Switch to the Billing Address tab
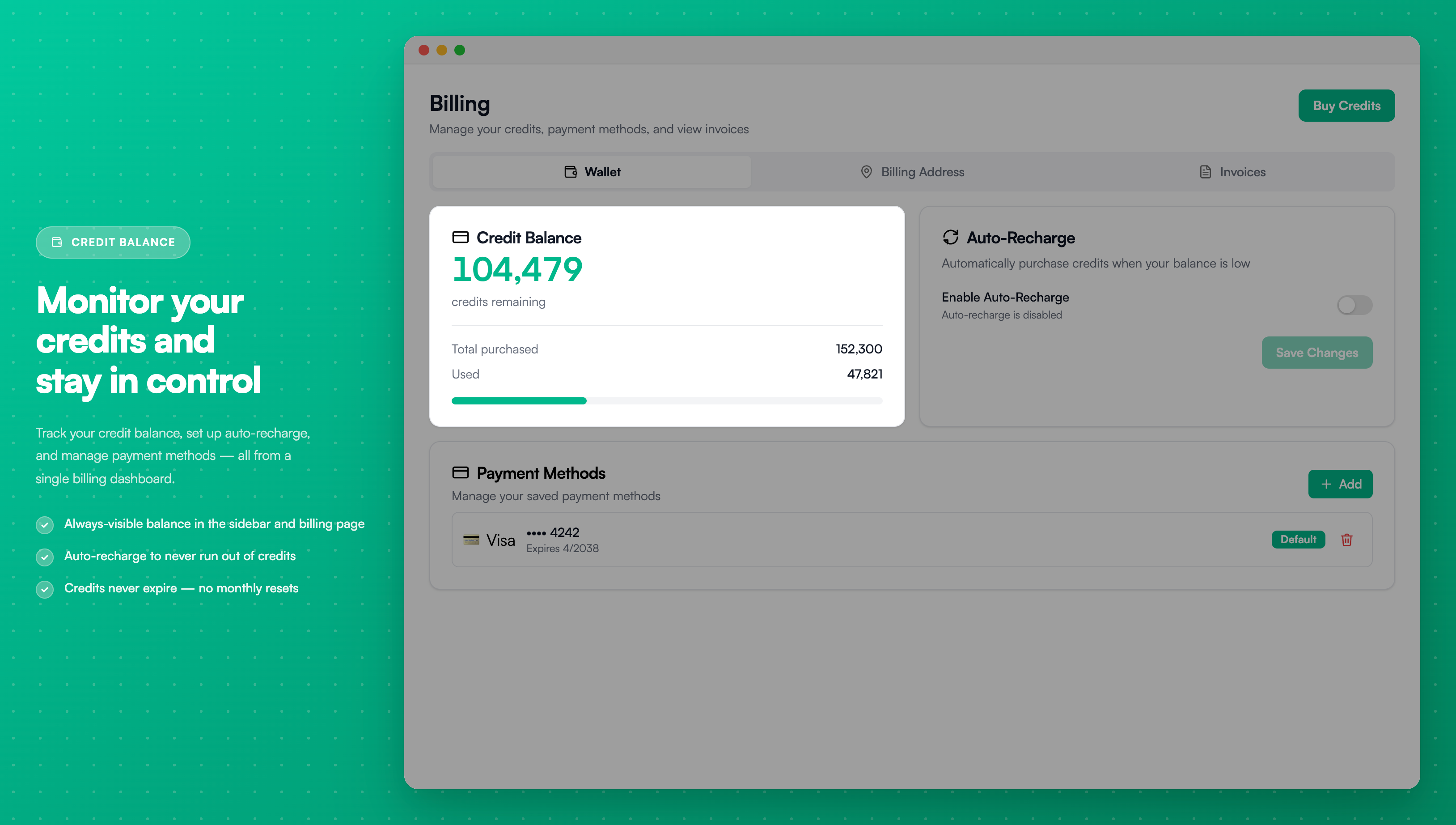 click(x=912, y=171)
